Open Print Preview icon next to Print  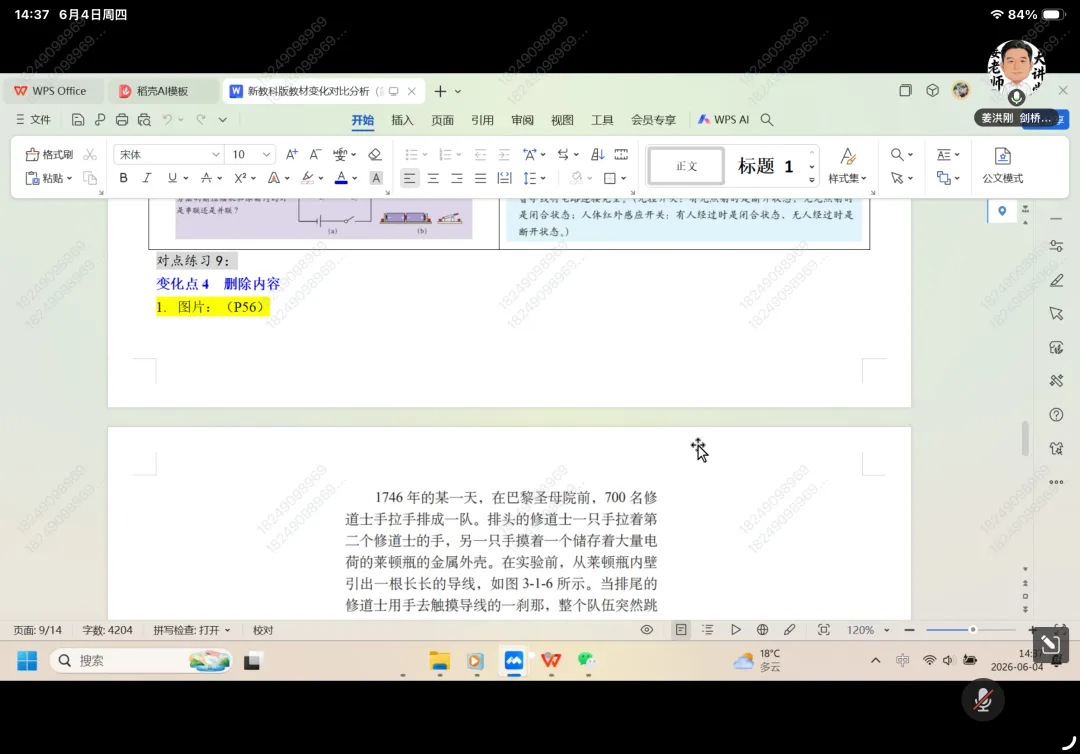(144, 120)
